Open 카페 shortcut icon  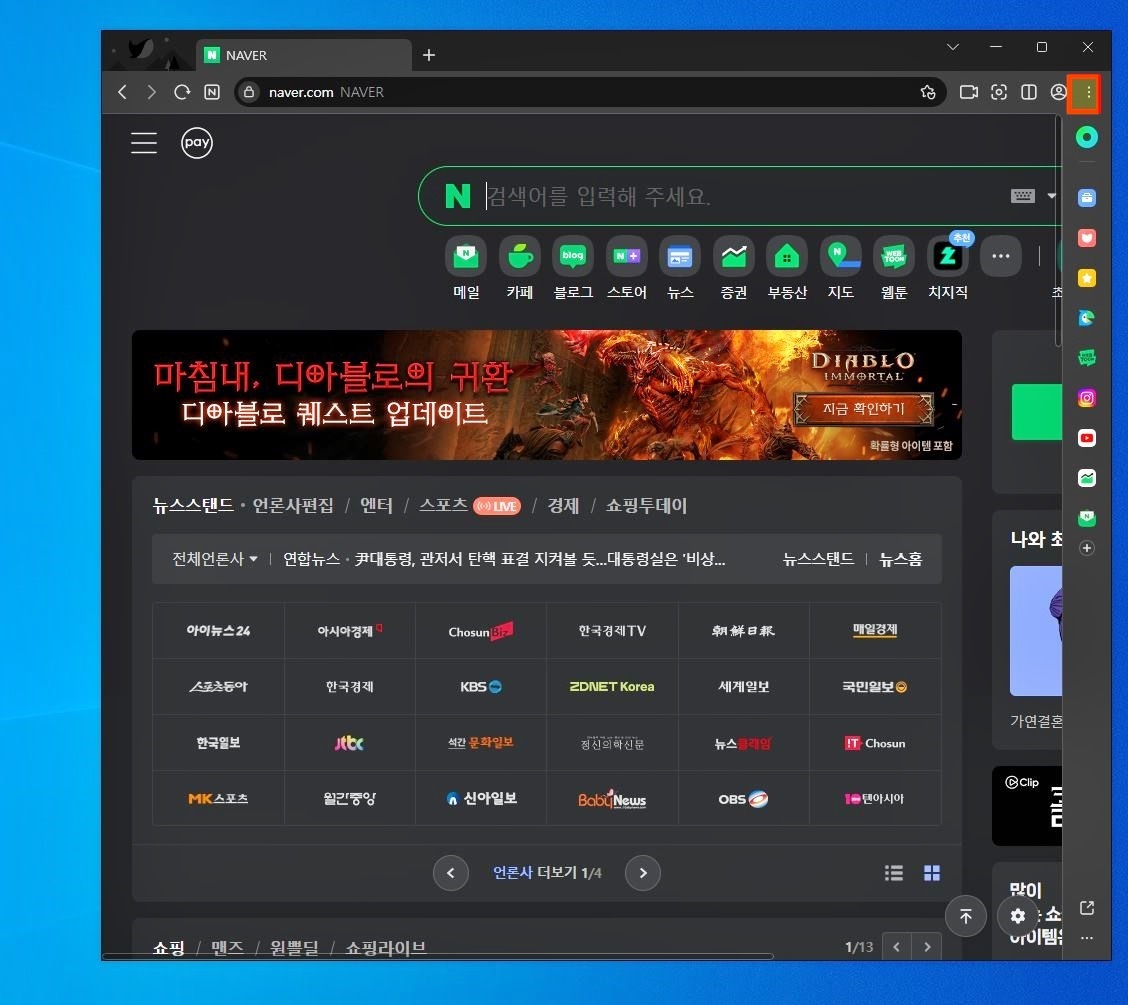519,256
